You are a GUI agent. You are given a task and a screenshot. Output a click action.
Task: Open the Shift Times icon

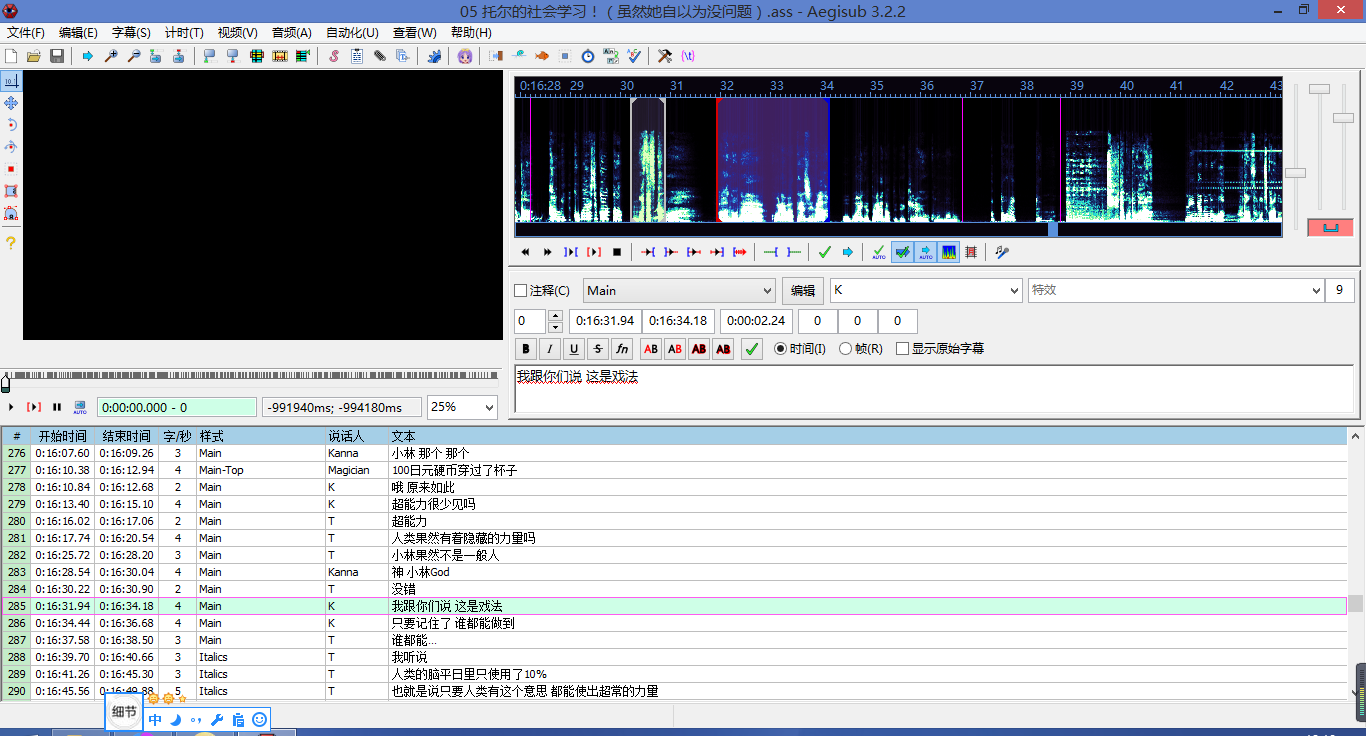(x=495, y=56)
